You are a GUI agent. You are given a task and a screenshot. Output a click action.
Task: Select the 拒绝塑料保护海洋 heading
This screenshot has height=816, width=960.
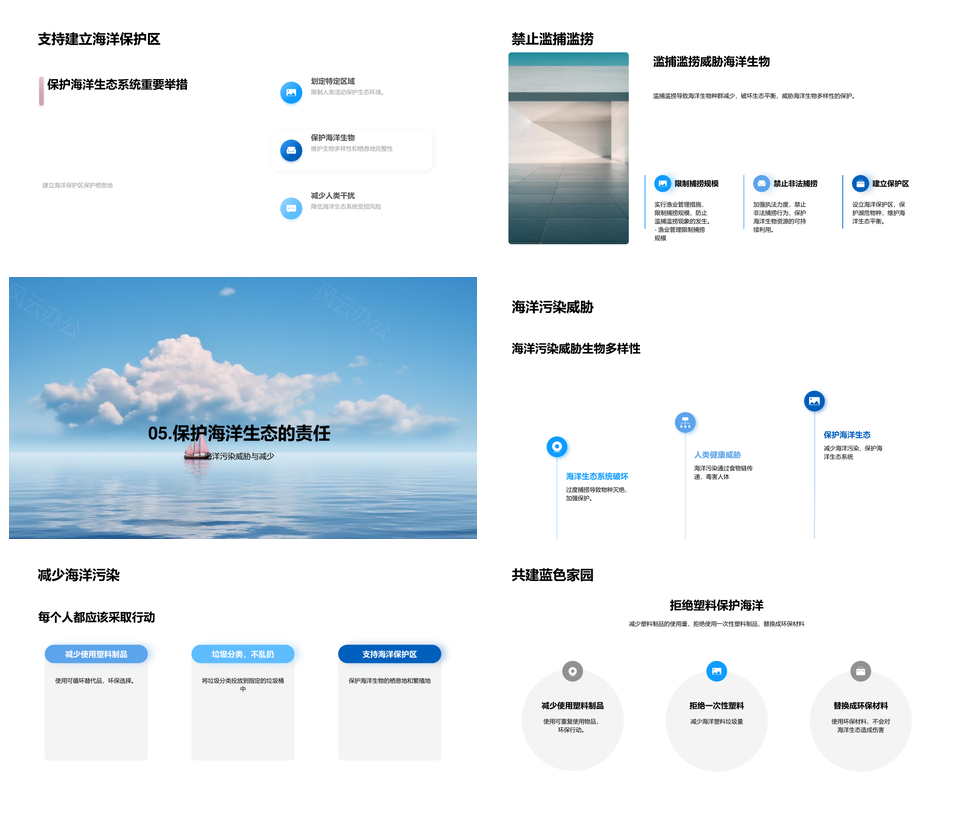coord(716,605)
